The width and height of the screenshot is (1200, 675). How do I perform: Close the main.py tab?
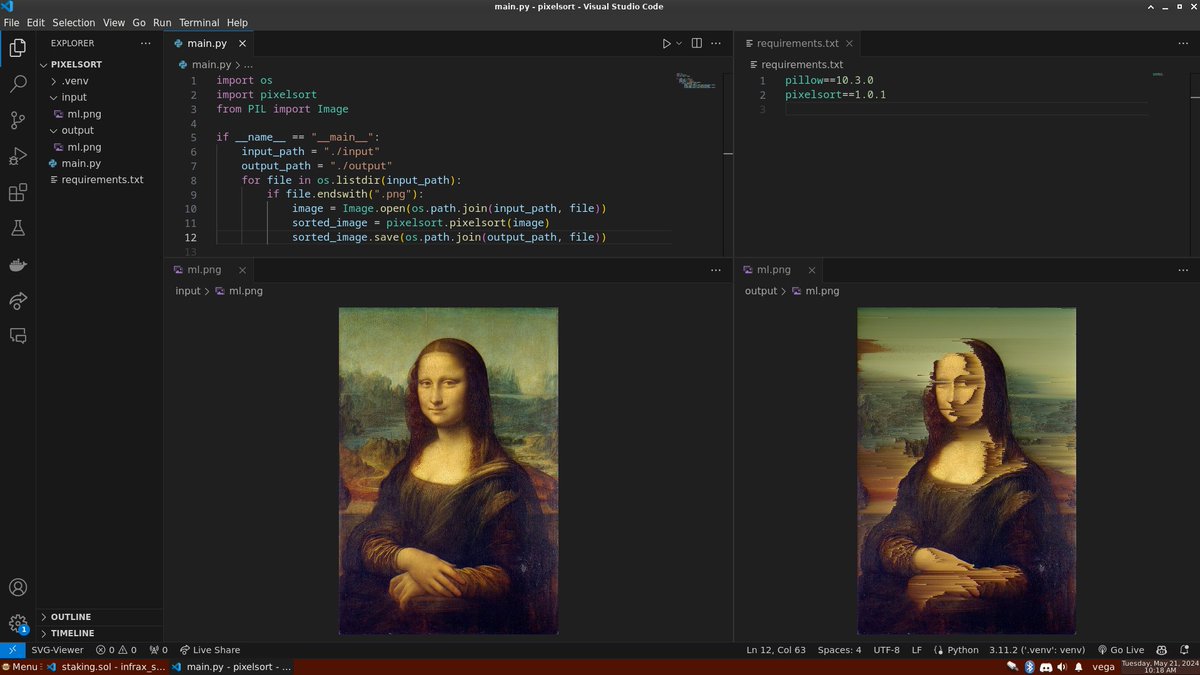click(242, 44)
